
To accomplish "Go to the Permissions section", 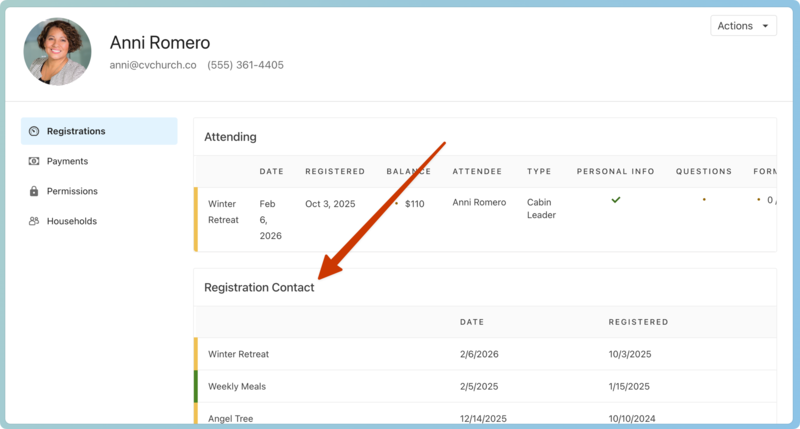I will 72,191.
